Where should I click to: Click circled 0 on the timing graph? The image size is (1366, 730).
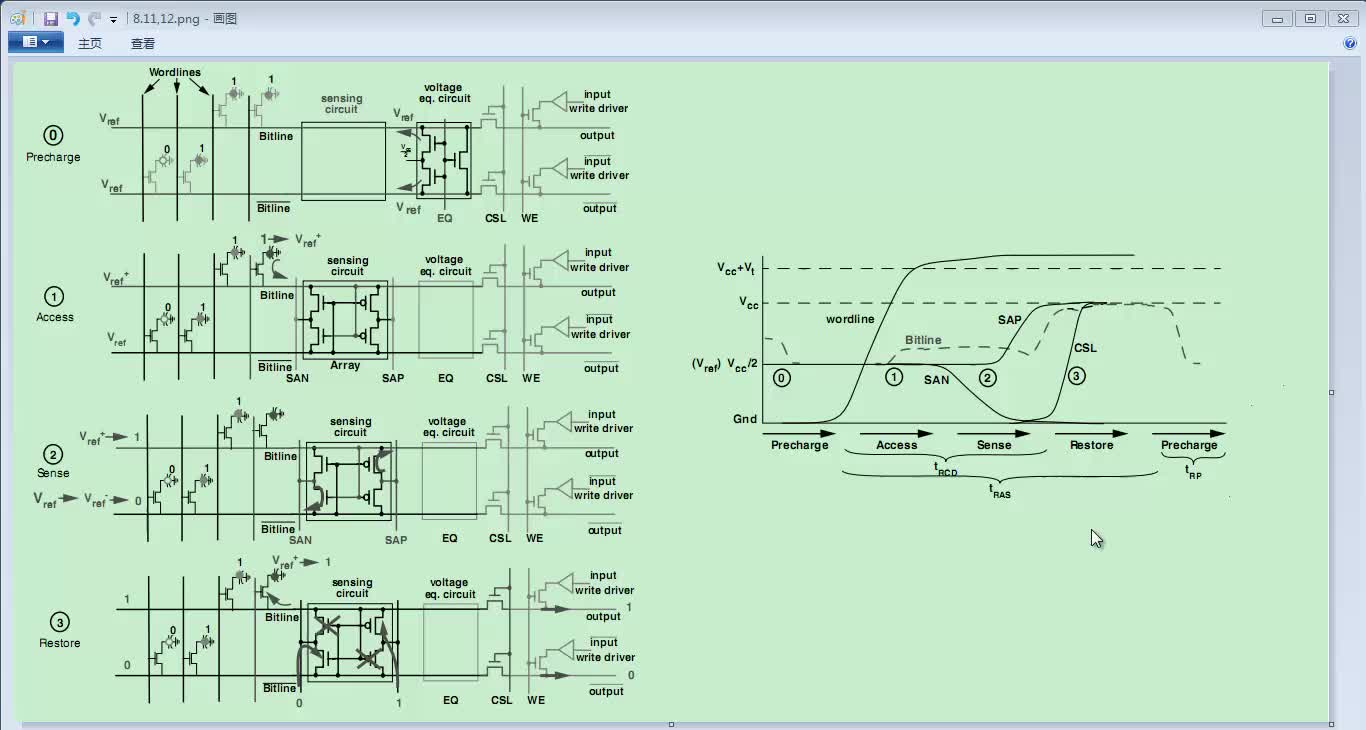(782, 378)
